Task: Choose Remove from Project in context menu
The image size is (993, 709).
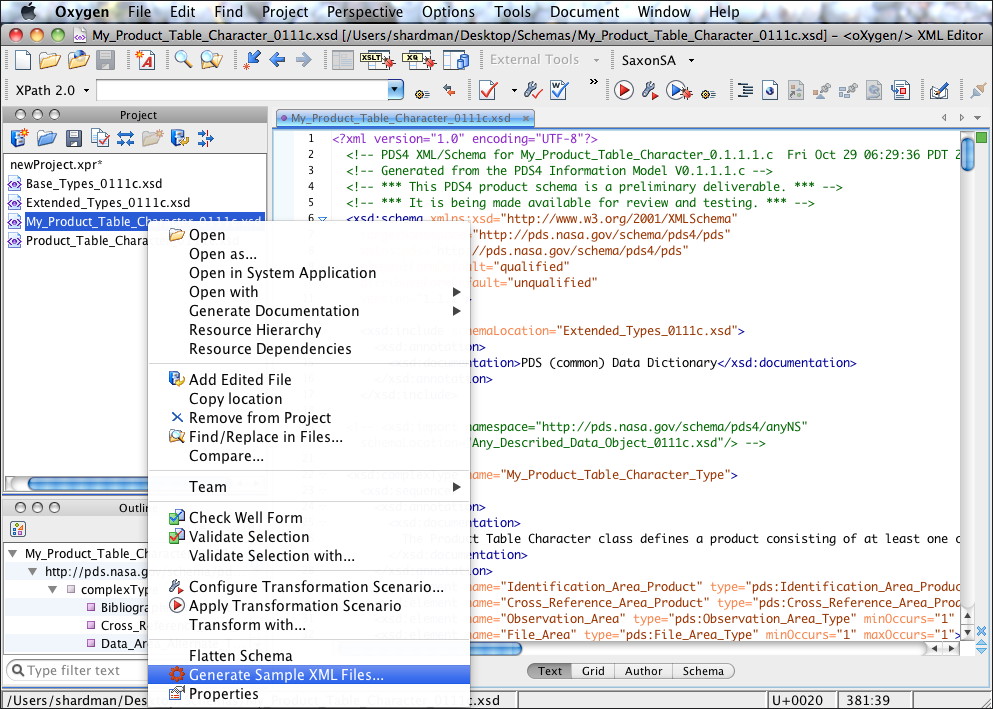Action: click(x=309, y=418)
